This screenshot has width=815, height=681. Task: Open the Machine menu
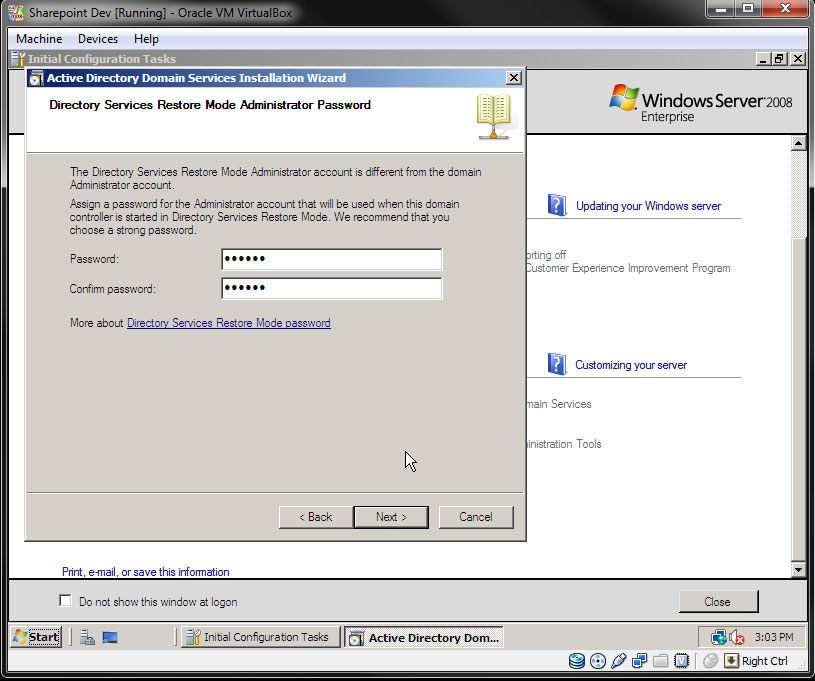[x=39, y=39]
